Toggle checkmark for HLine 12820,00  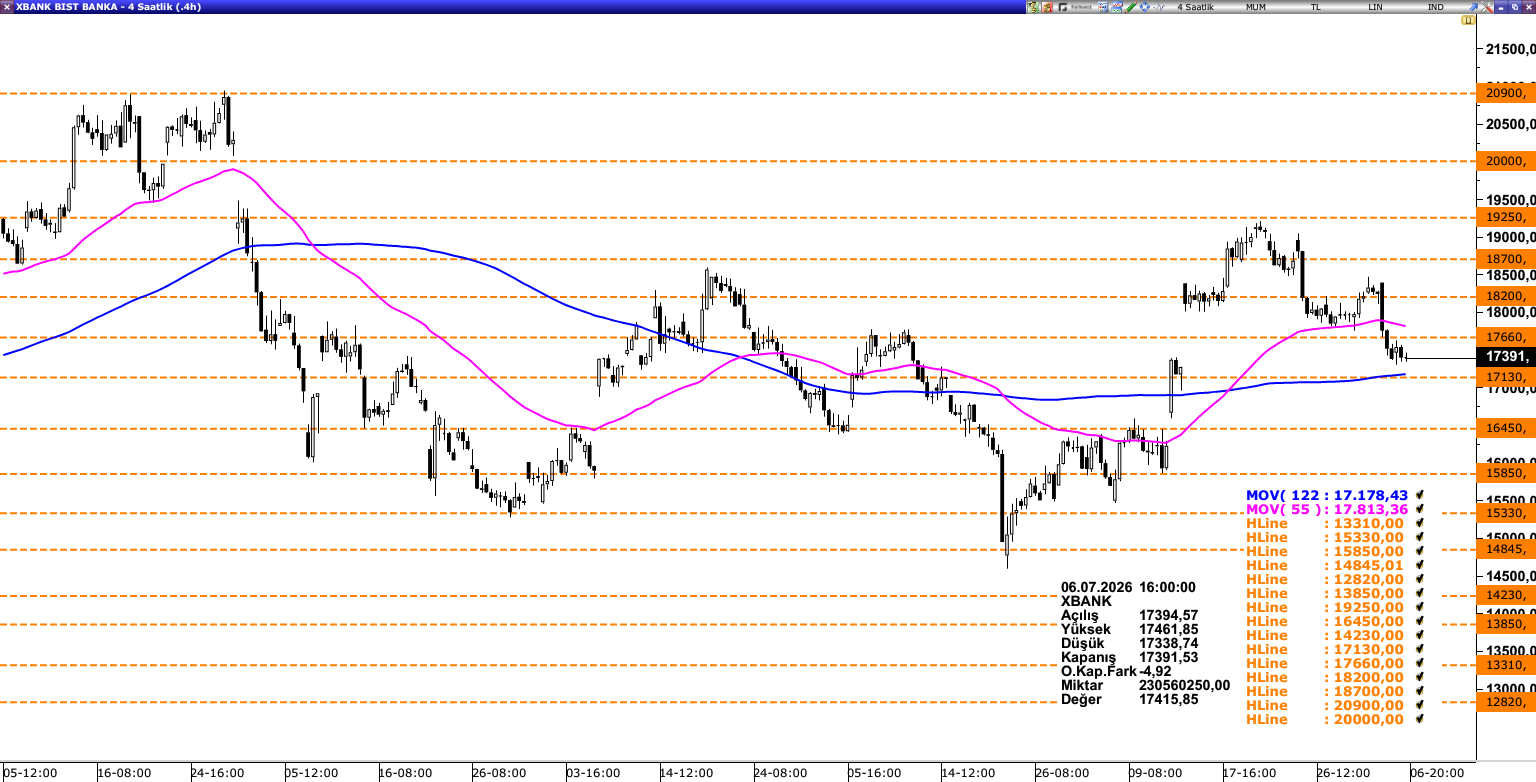1419,579
